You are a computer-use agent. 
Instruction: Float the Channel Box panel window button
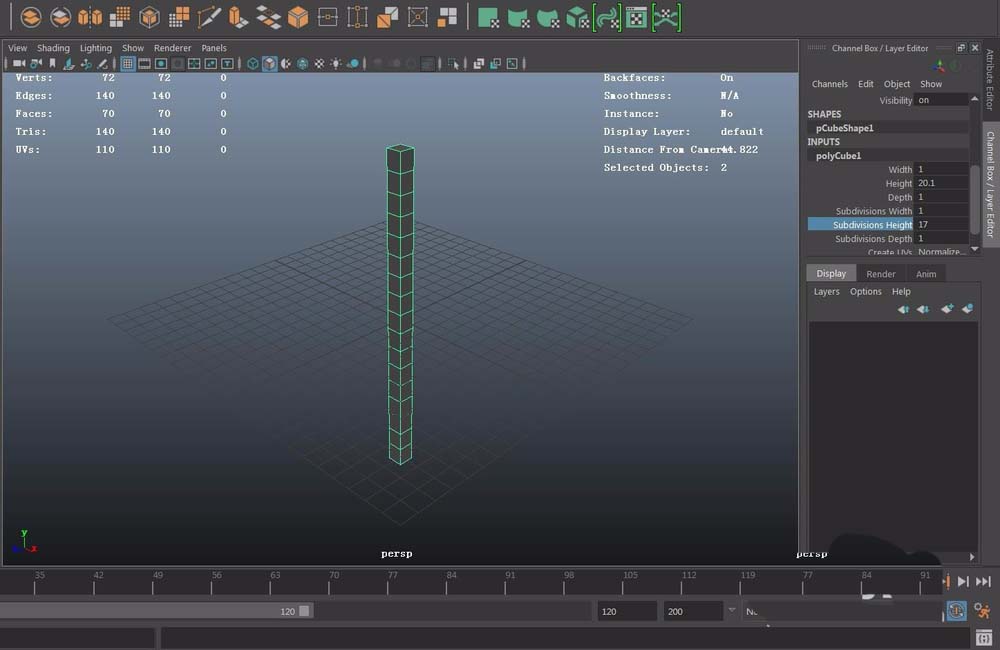(x=961, y=48)
